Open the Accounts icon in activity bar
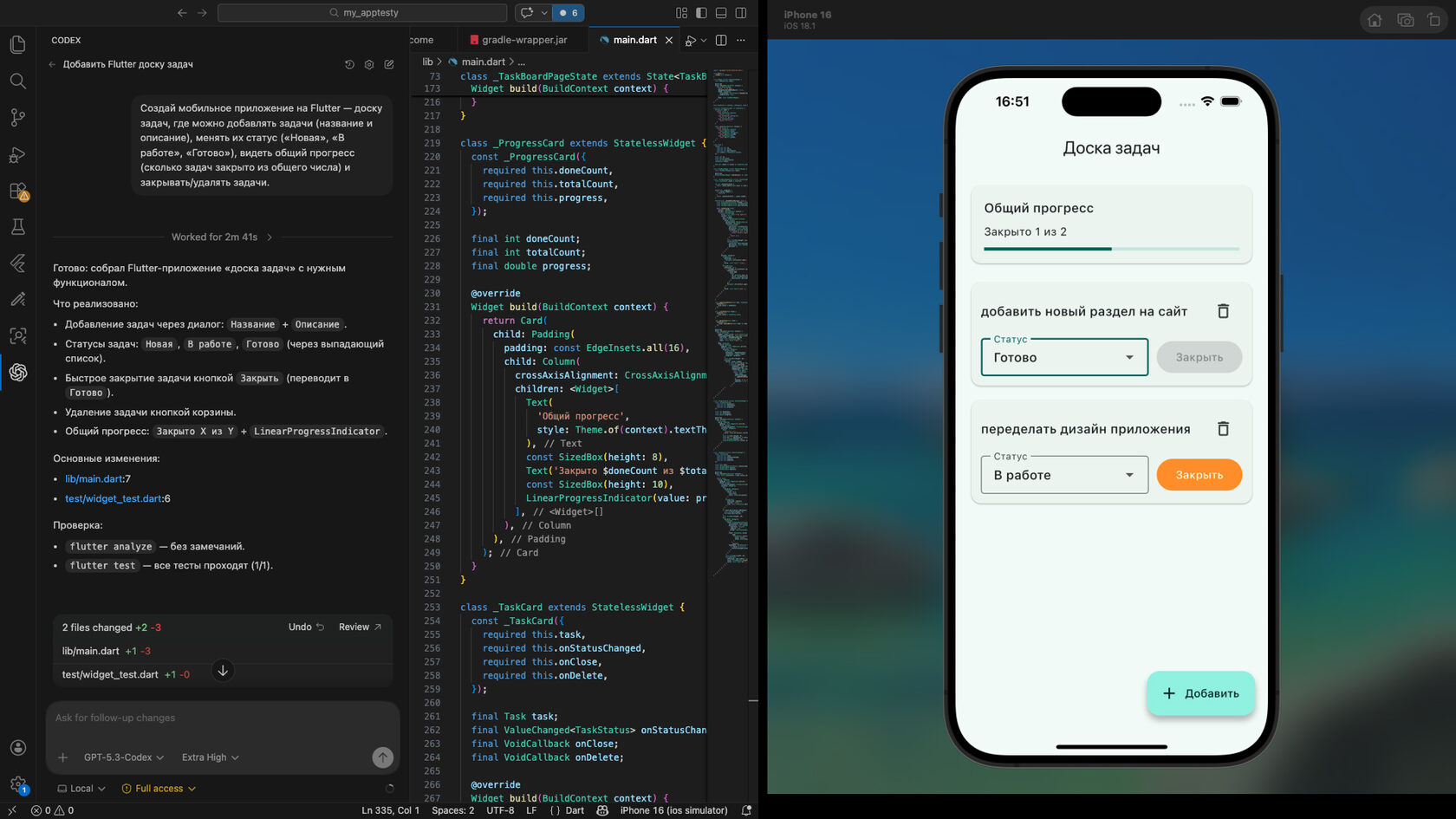This screenshot has height=819, width=1456. point(17,747)
